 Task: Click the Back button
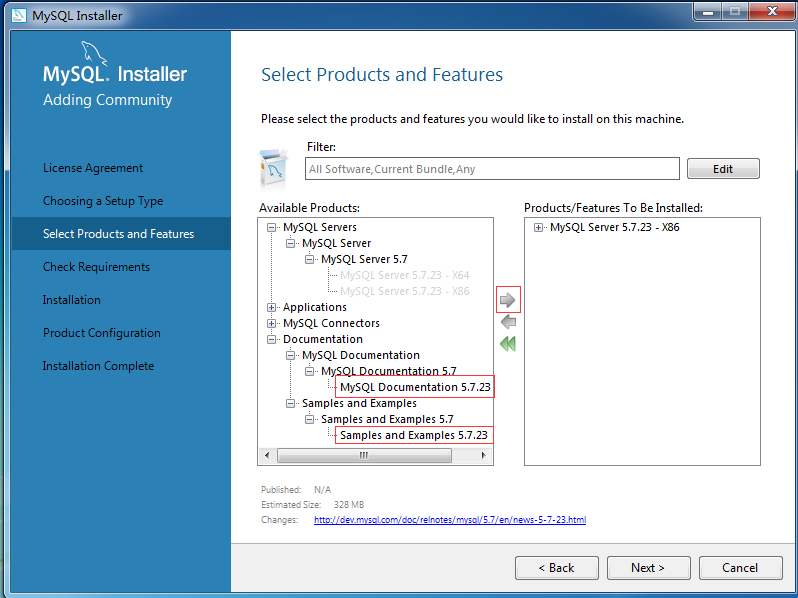pos(557,568)
